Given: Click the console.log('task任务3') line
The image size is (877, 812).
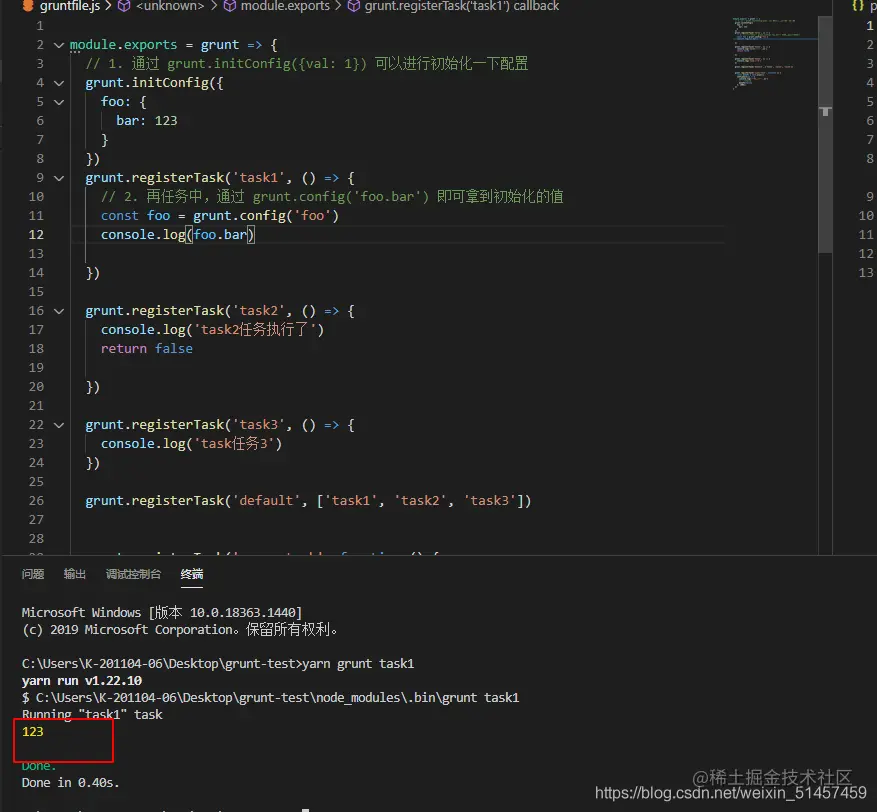Looking at the screenshot, I should (x=191, y=444).
